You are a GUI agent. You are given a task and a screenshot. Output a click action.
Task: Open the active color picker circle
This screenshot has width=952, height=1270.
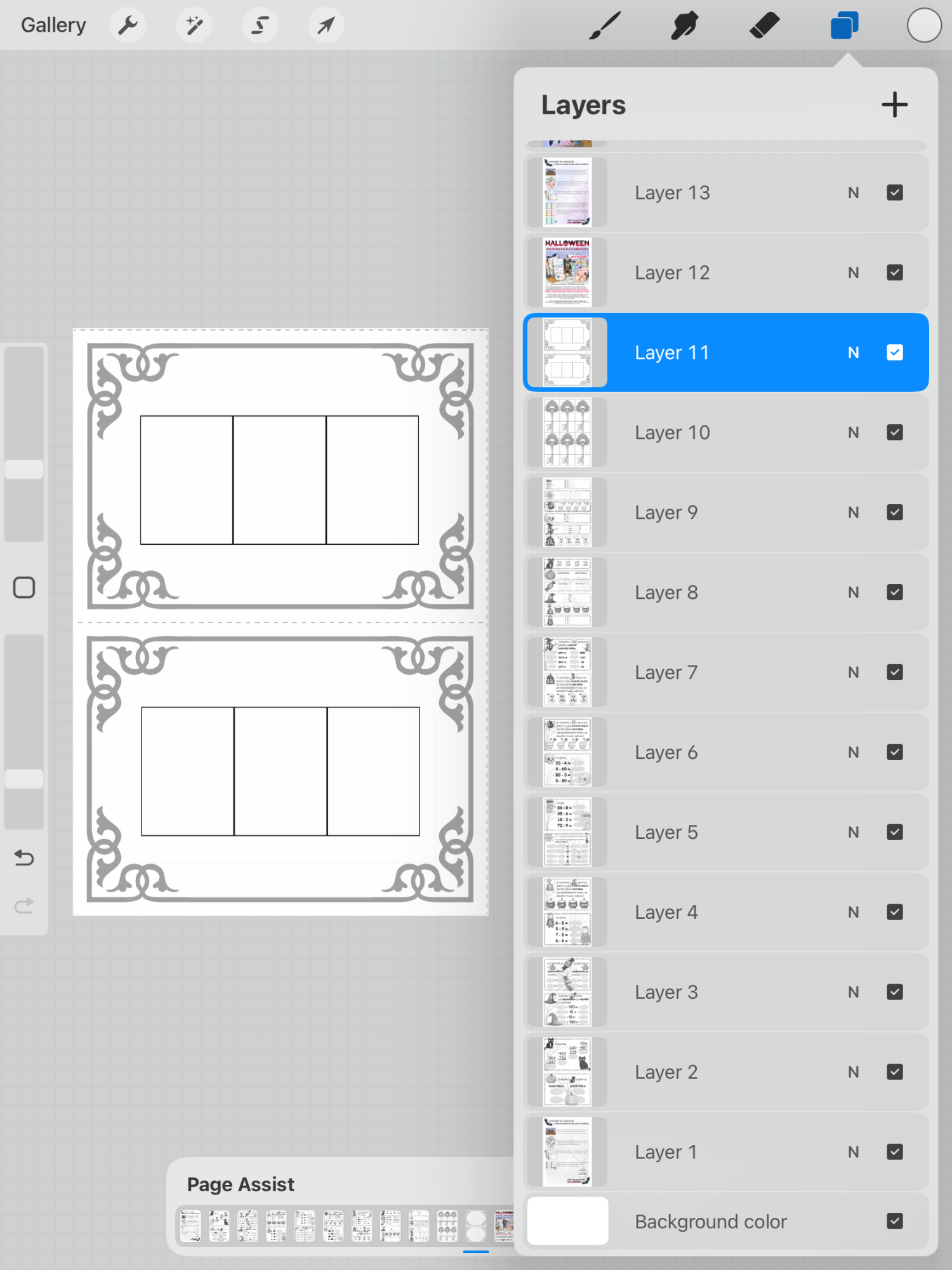click(x=923, y=26)
